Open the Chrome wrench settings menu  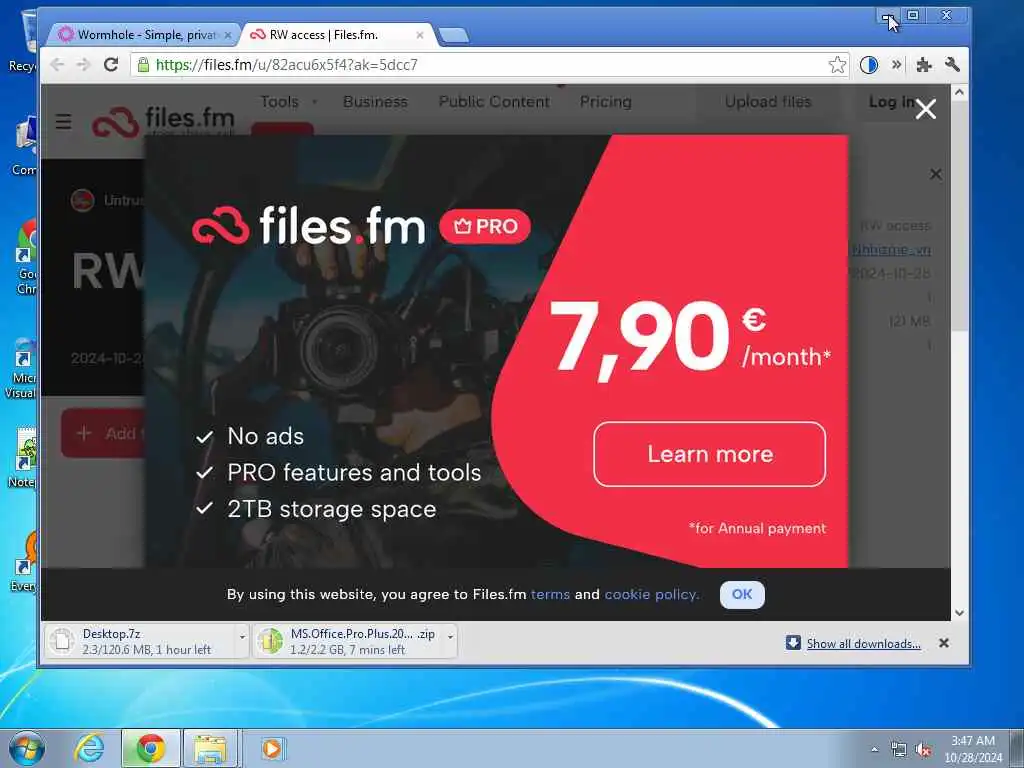(952, 64)
